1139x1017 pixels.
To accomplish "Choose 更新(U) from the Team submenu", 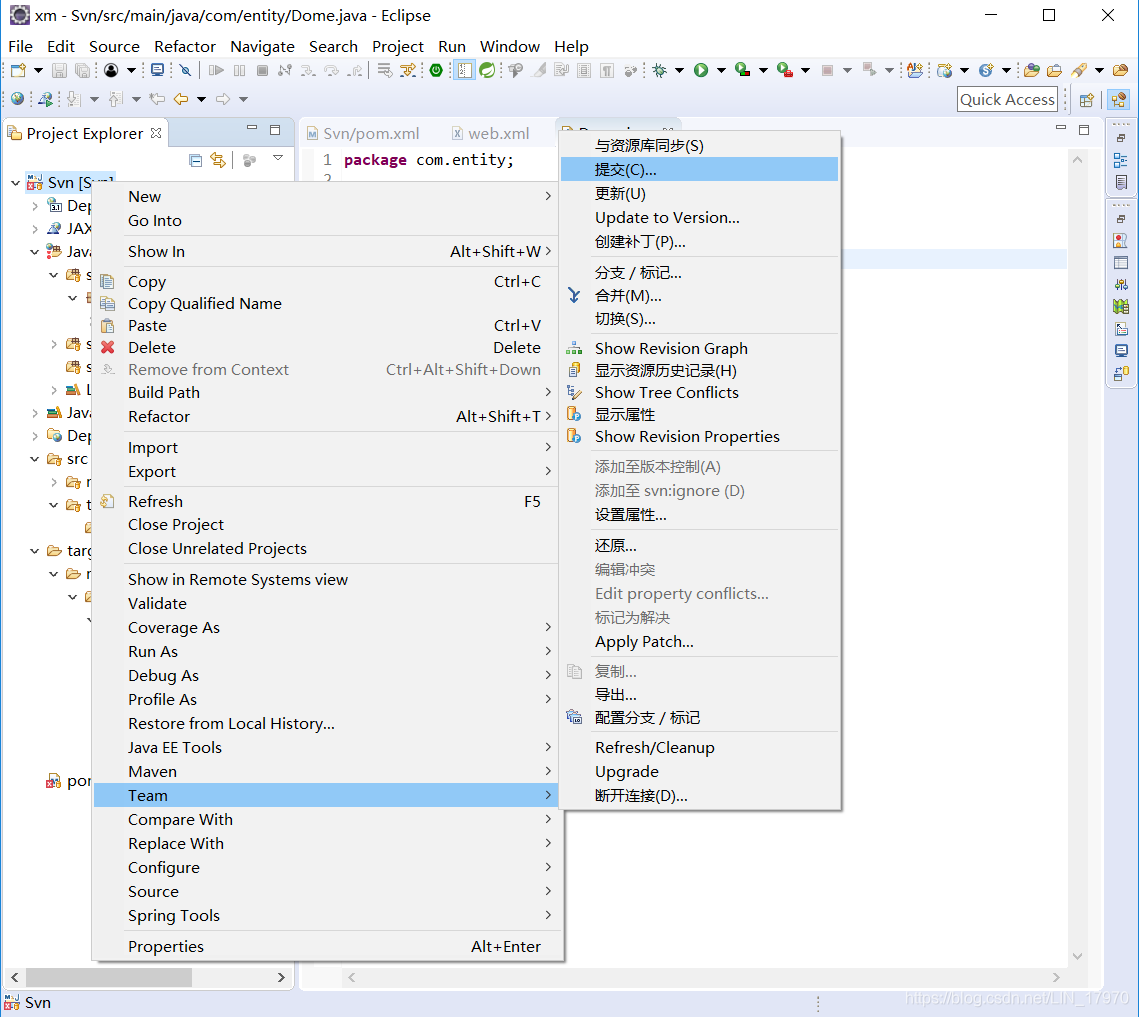I will click(x=699, y=193).
